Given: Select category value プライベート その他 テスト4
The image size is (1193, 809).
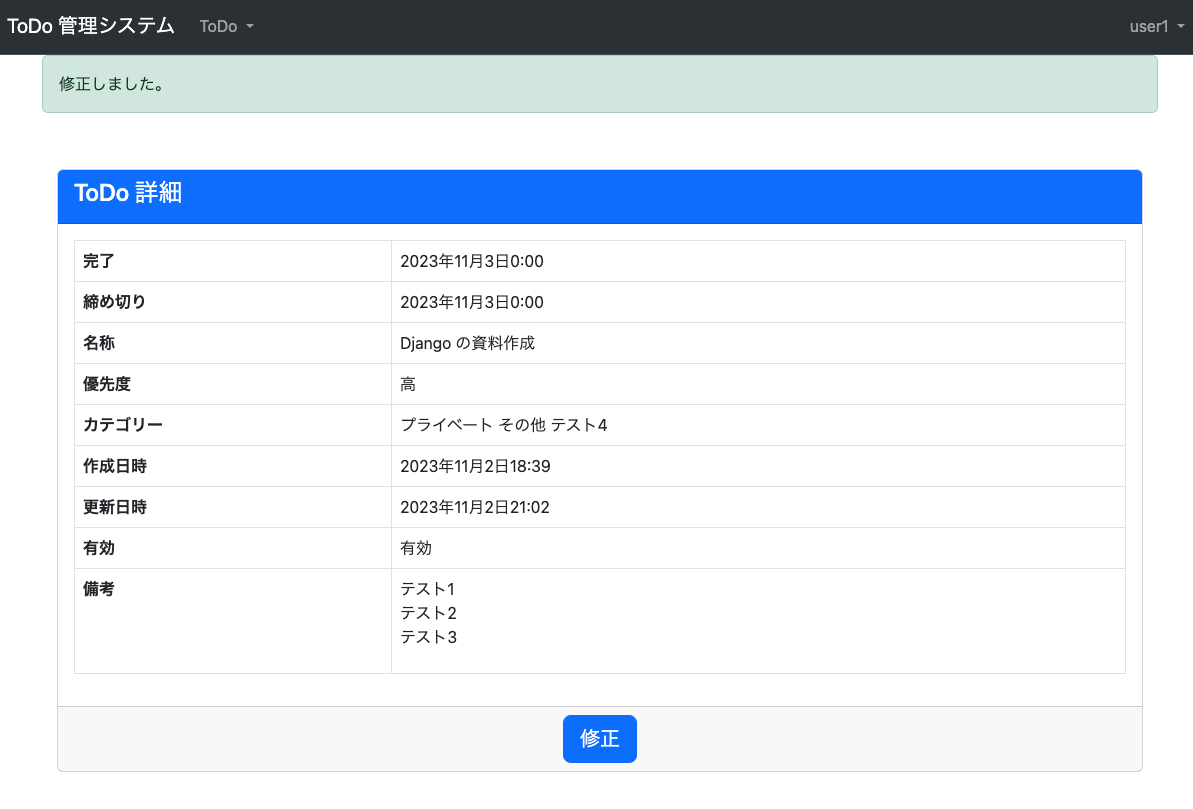Looking at the screenshot, I should click(504, 425).
